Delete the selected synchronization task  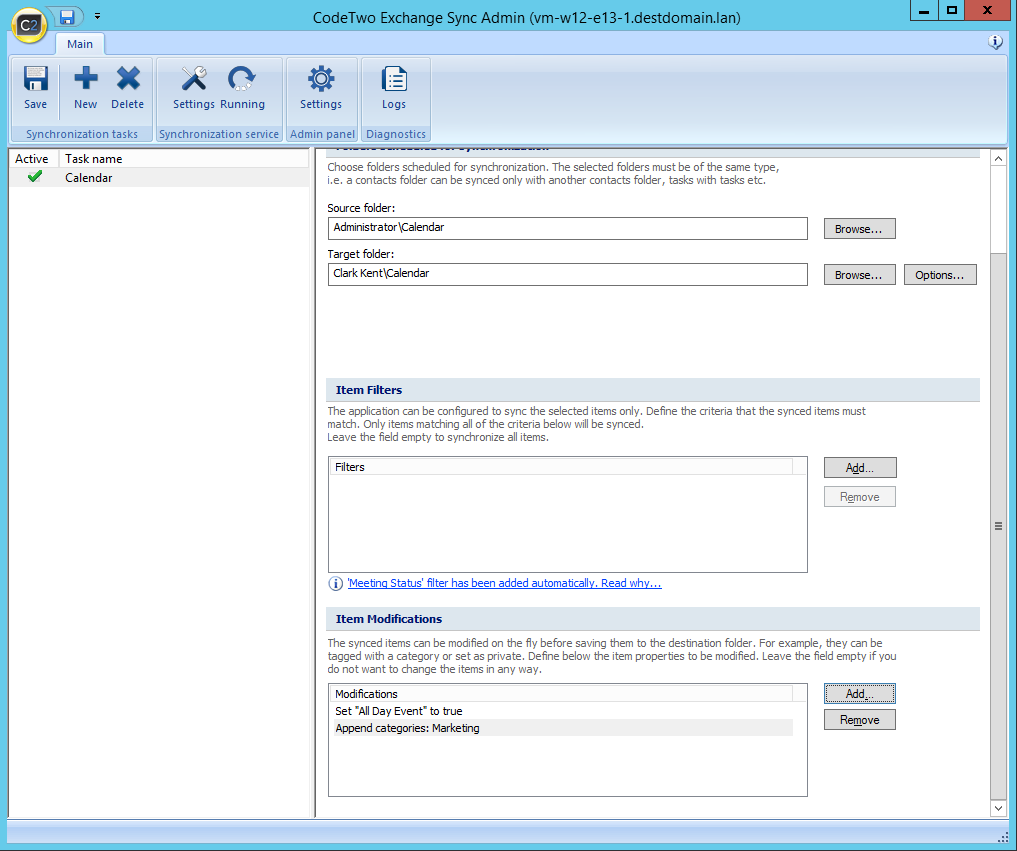[127, 88]
